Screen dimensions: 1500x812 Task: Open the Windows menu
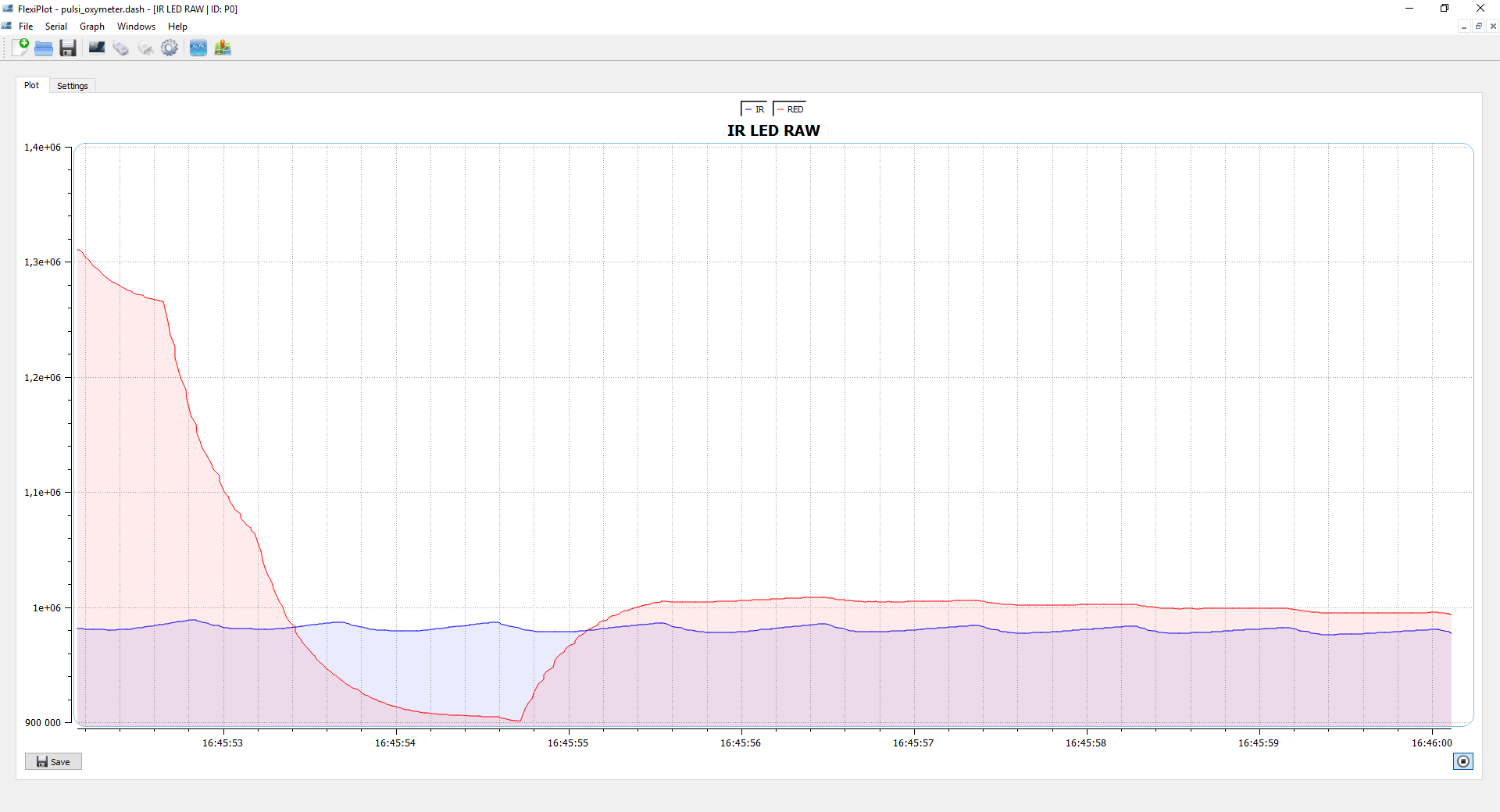tap(136, 27)
